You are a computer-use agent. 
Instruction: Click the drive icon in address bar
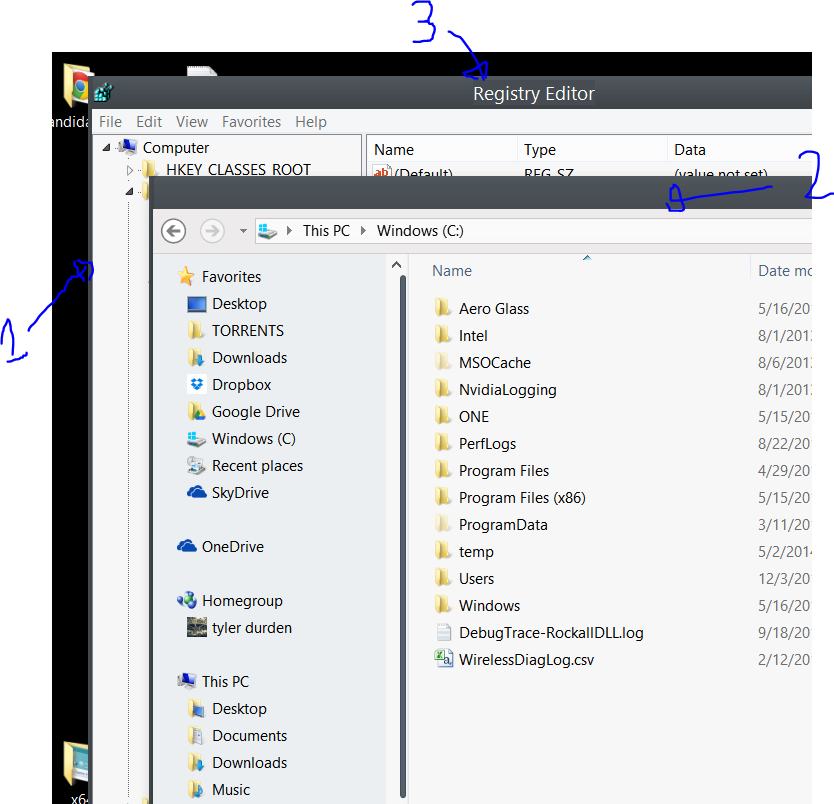(268, 231)
